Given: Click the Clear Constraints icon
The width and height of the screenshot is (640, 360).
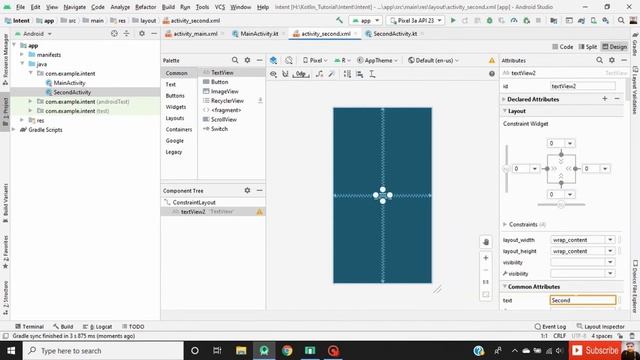Looking at the screenshot, I should pyautogui.click(x=320, y=74).
